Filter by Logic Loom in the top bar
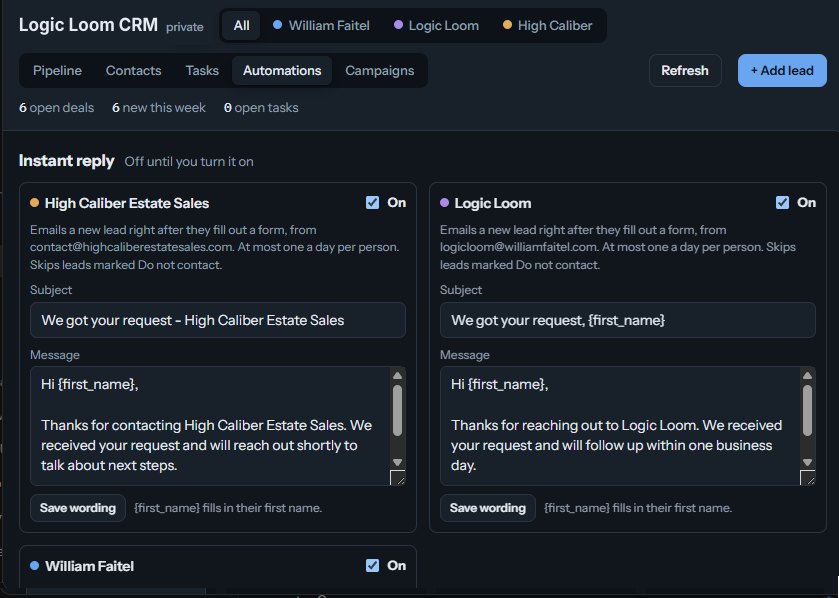 (x=436, y=25)
